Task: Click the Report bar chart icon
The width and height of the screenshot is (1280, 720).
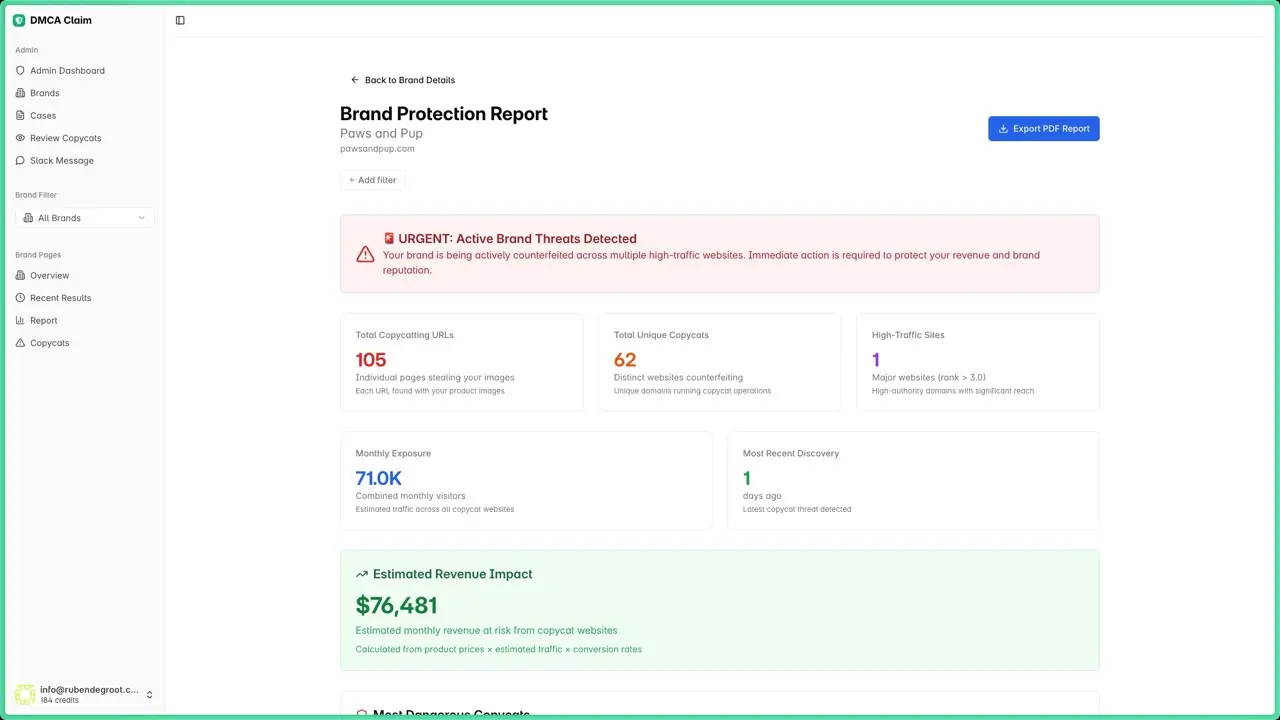Action: [x=20, y=321]
